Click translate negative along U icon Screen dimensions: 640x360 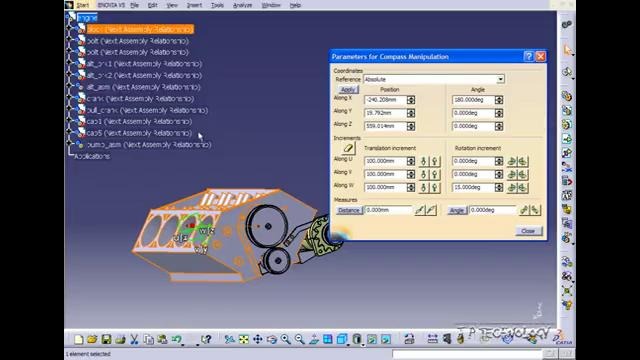(423, 161)
